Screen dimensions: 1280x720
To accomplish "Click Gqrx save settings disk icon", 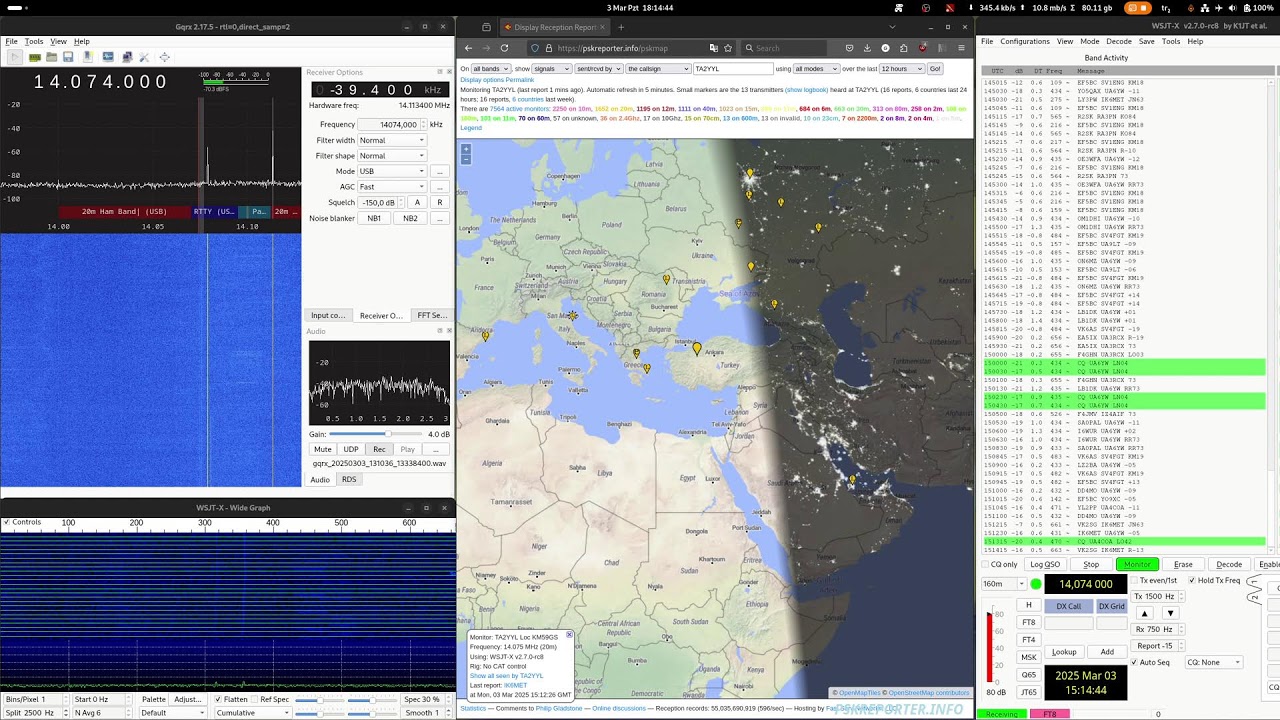I will click(x=68, y=57).
